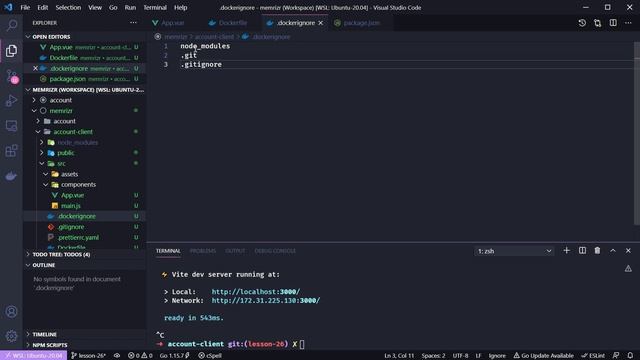Click lesson-26 branch in status bar
The image size is (640, 360).
point(88,356)
